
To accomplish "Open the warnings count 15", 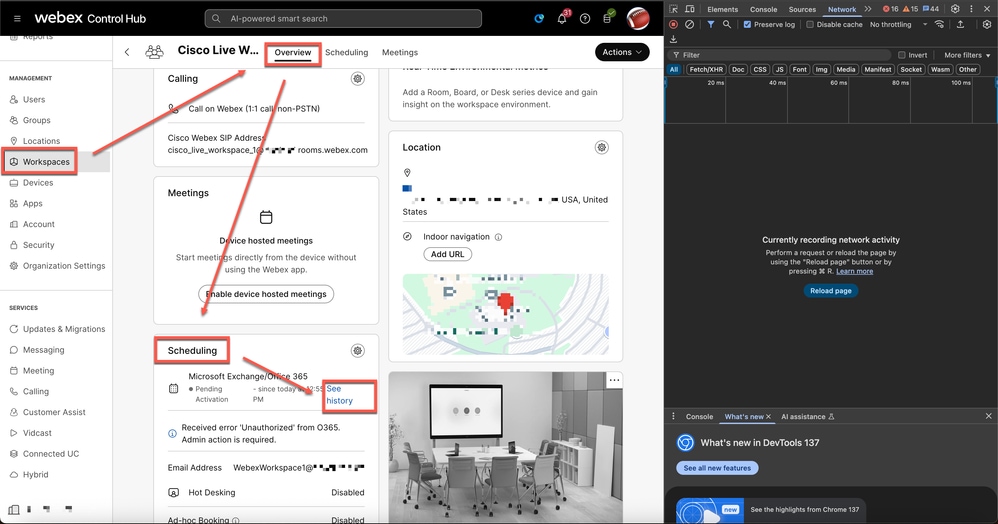I will click(911, 9).
